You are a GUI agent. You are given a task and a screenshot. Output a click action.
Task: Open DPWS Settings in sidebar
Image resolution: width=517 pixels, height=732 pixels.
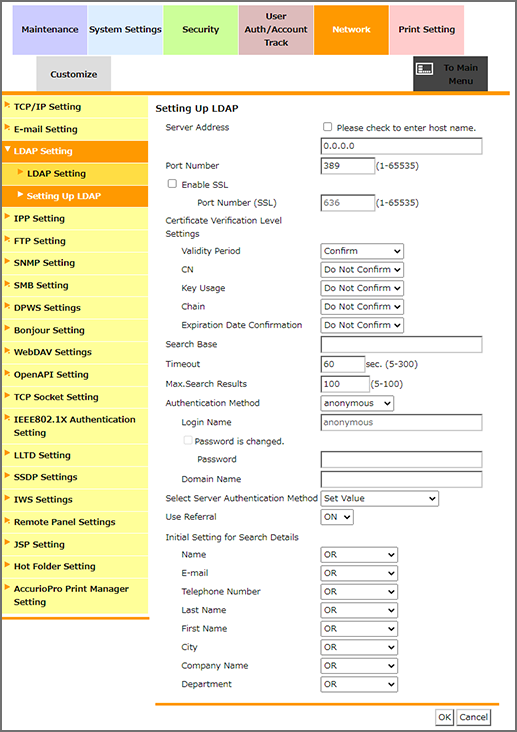[75, 308]
